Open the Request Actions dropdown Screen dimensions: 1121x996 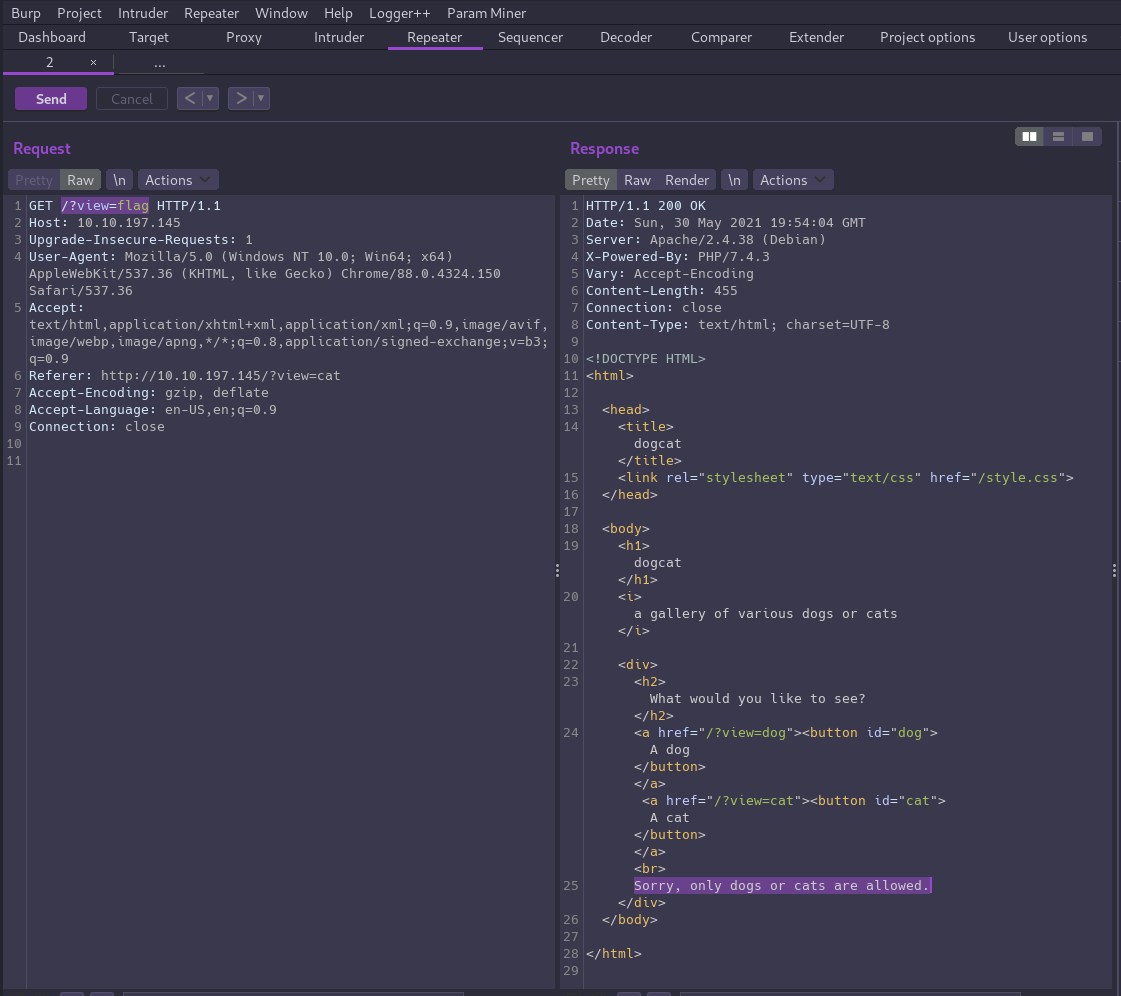tap(177, 180)
